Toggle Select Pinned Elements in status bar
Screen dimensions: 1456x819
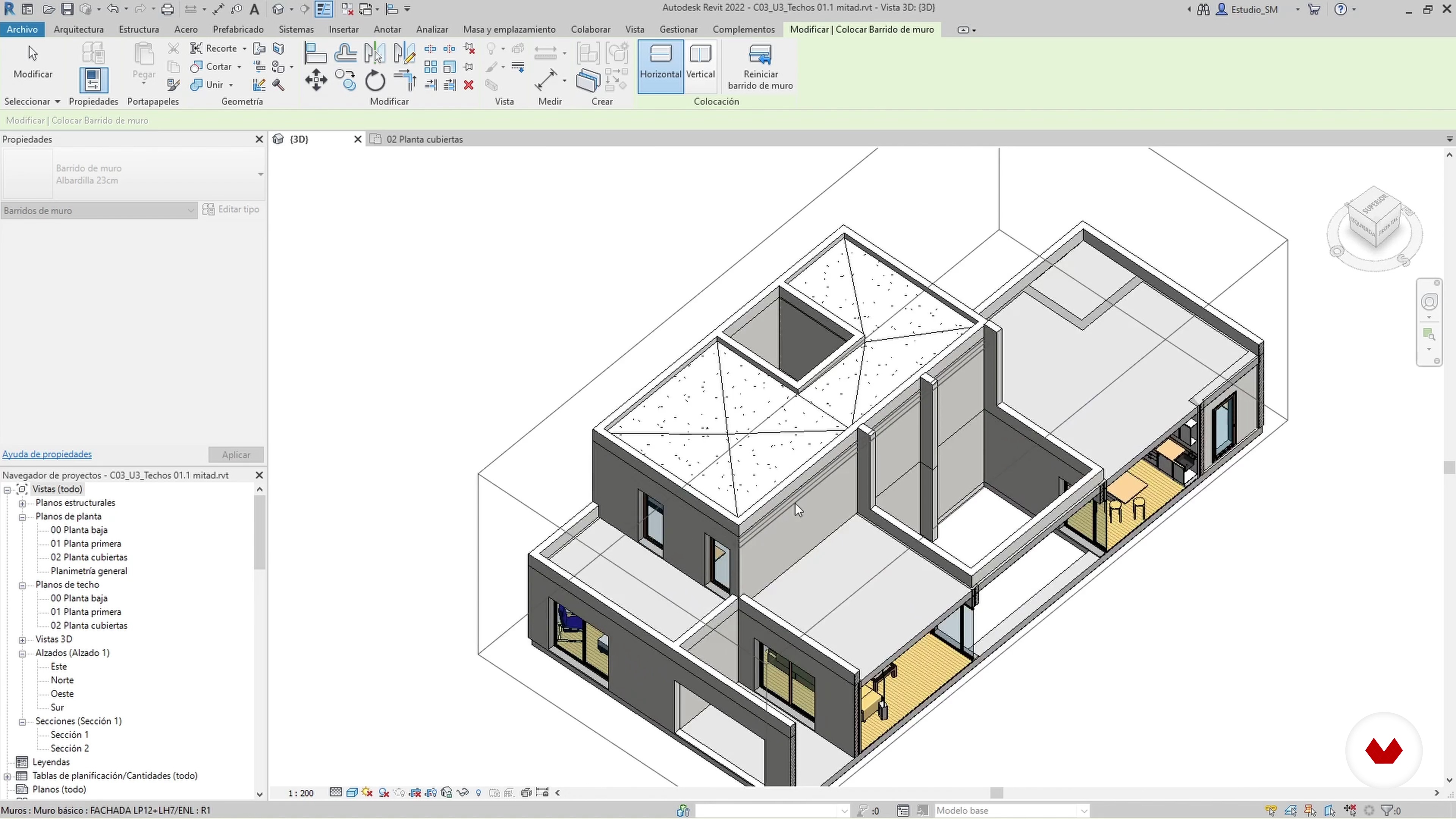click(x=1310, y=811)
